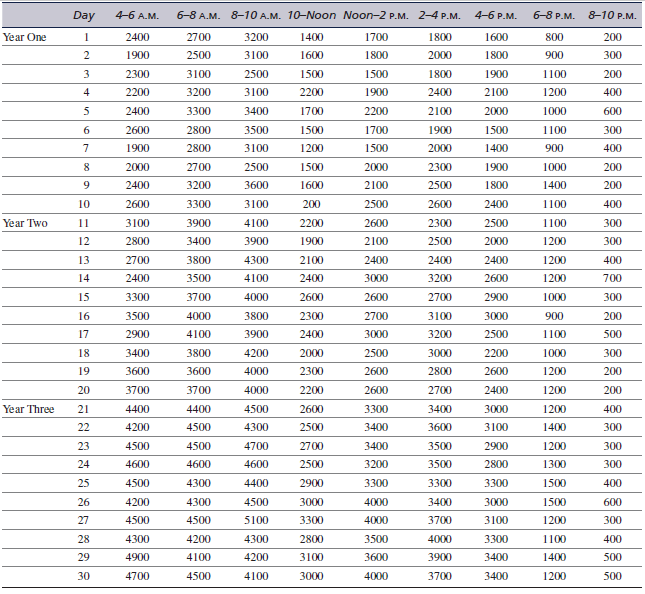645x594 pixels.
Task: Select Day 9's 6–8 P.M. value 1400
Action: (x=555, y=185)
